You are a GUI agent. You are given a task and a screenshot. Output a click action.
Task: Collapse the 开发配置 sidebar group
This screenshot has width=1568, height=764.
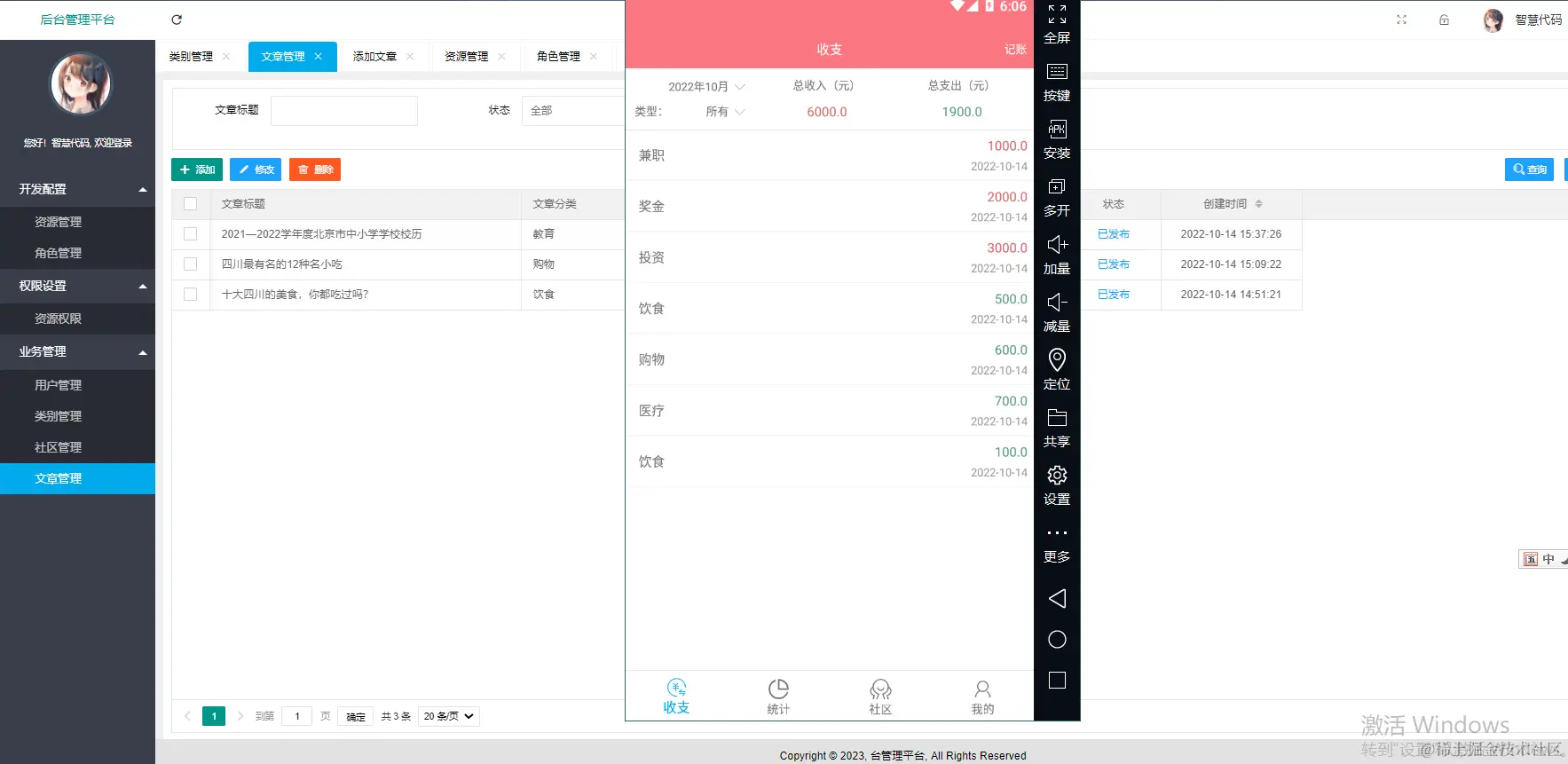(x=77, y=189)
